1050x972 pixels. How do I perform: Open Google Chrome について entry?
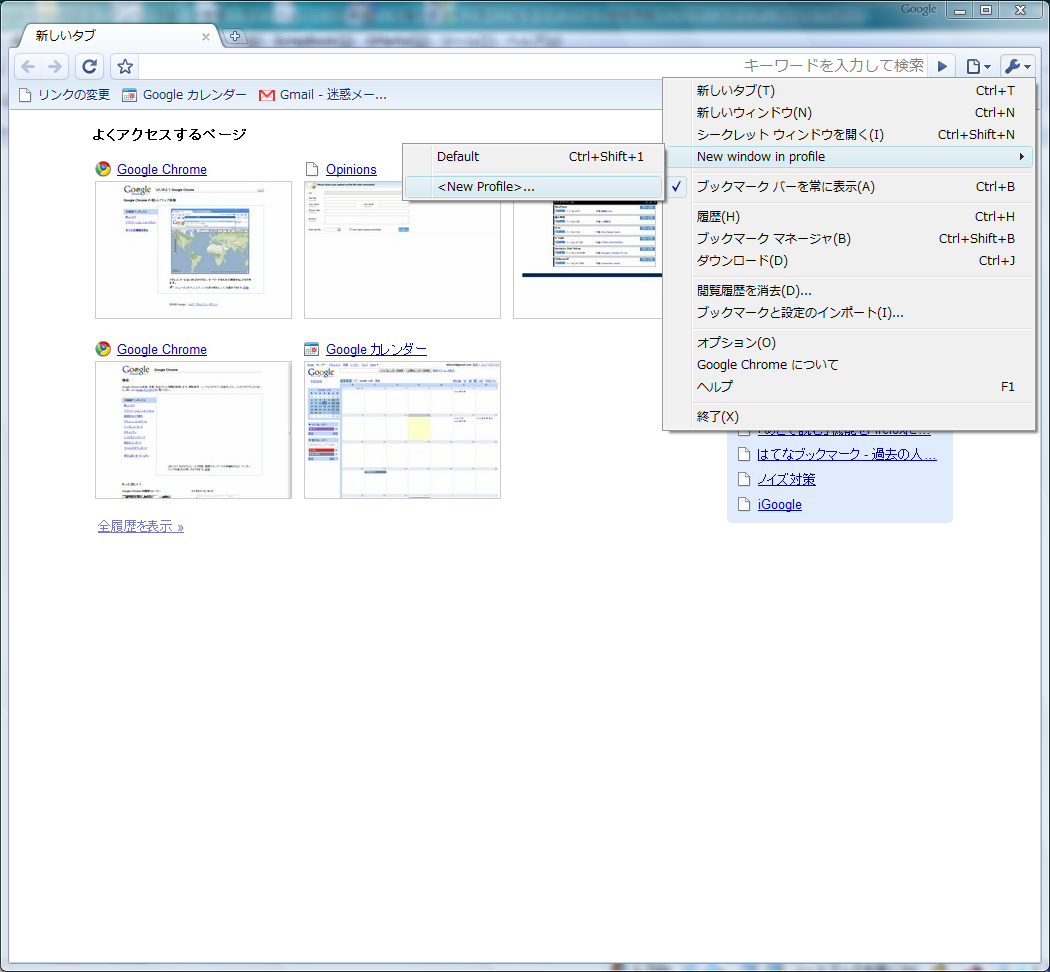849,365
